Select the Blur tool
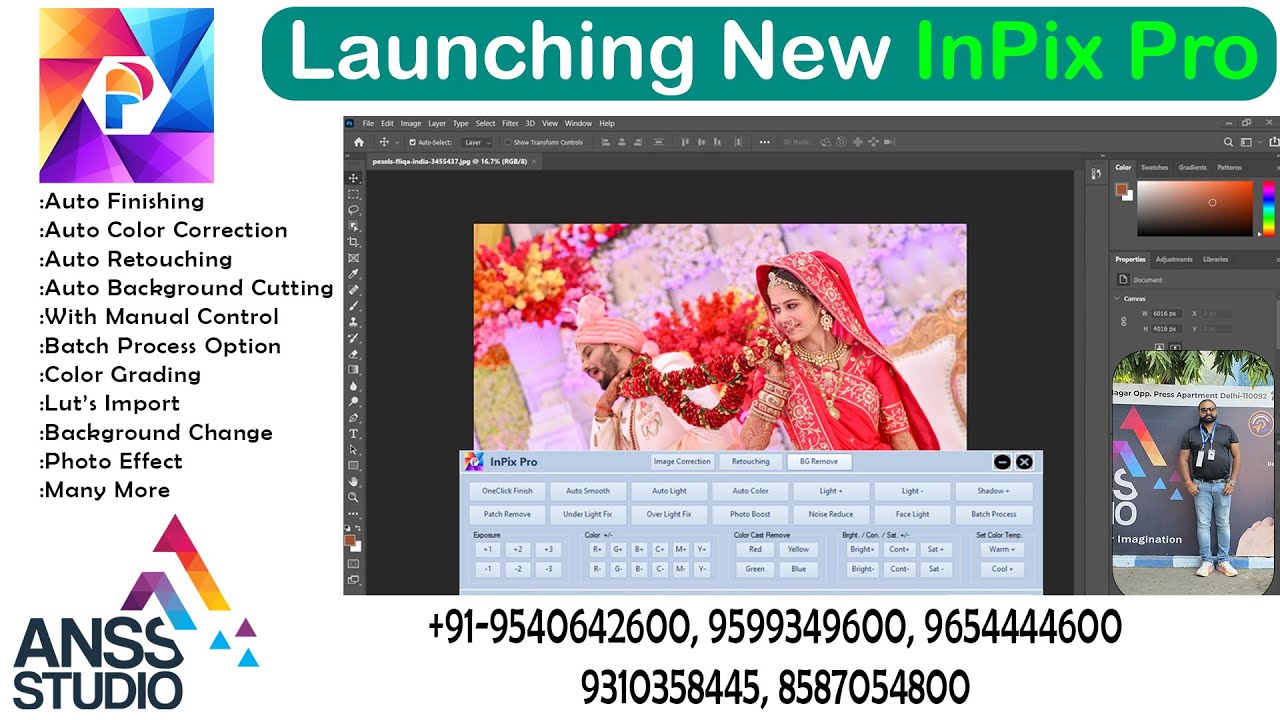 tap(354, 386)
